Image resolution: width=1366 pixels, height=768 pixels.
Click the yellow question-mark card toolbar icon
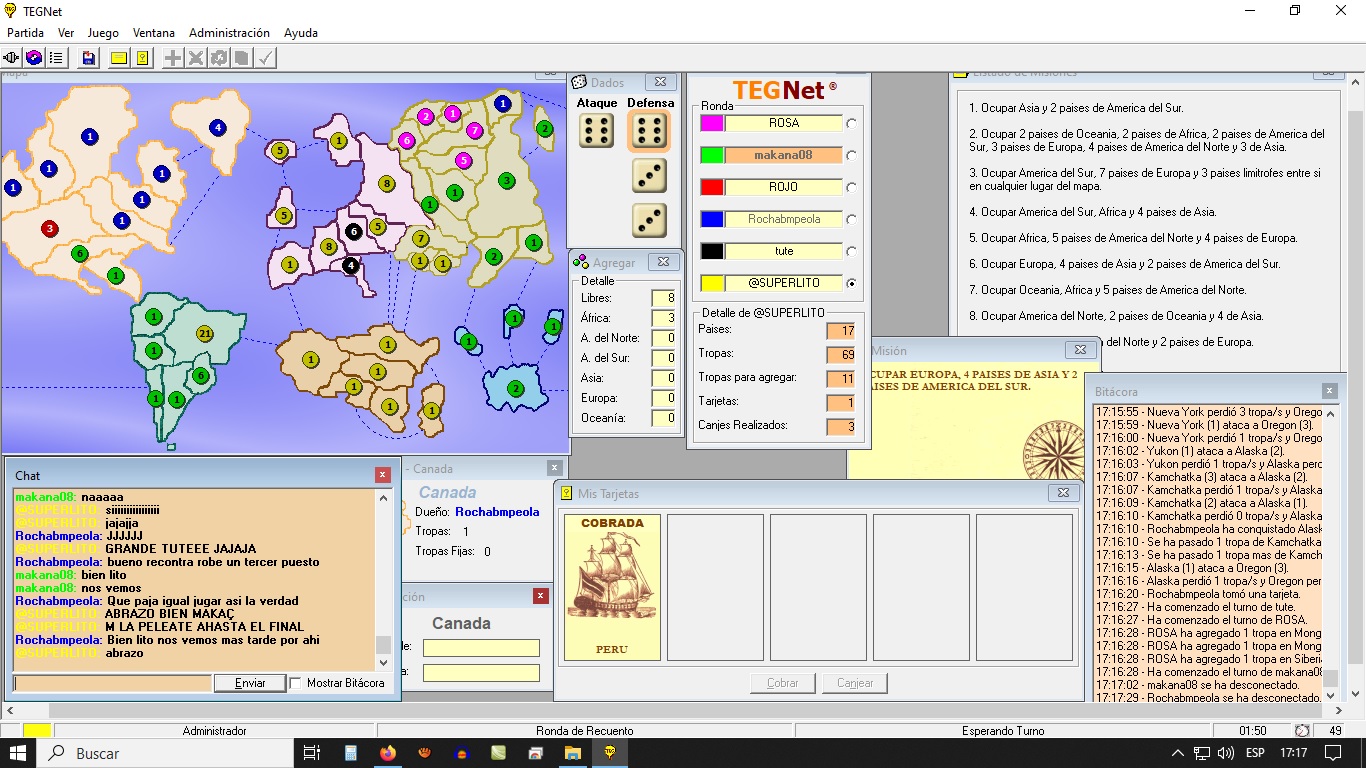[143, 58]
